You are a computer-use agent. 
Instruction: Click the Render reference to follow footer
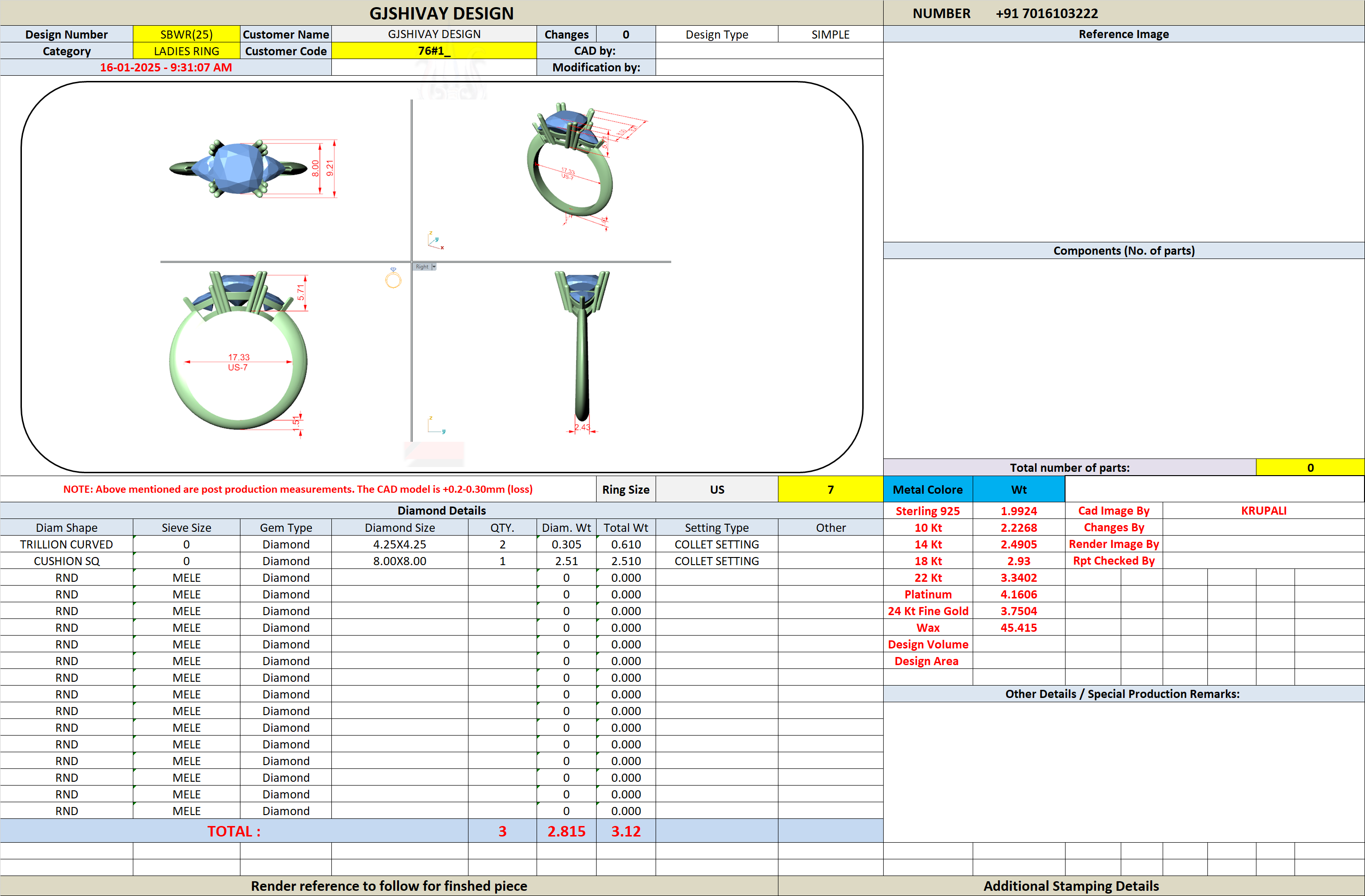(389, 886)
